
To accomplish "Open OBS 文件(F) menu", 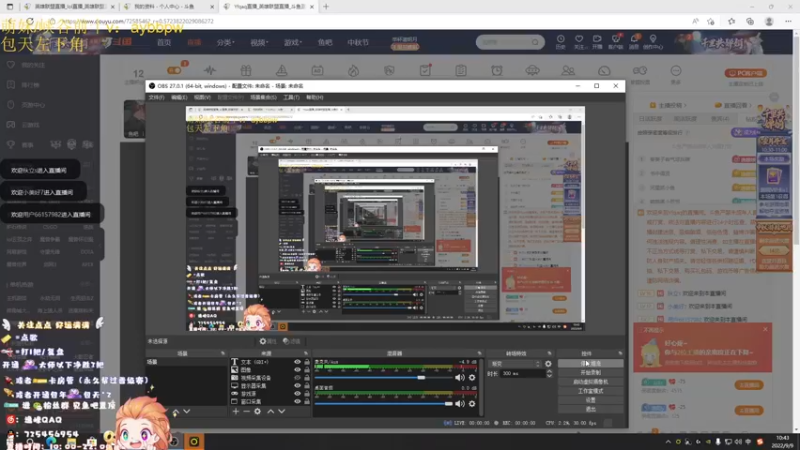I will point(156,97).
